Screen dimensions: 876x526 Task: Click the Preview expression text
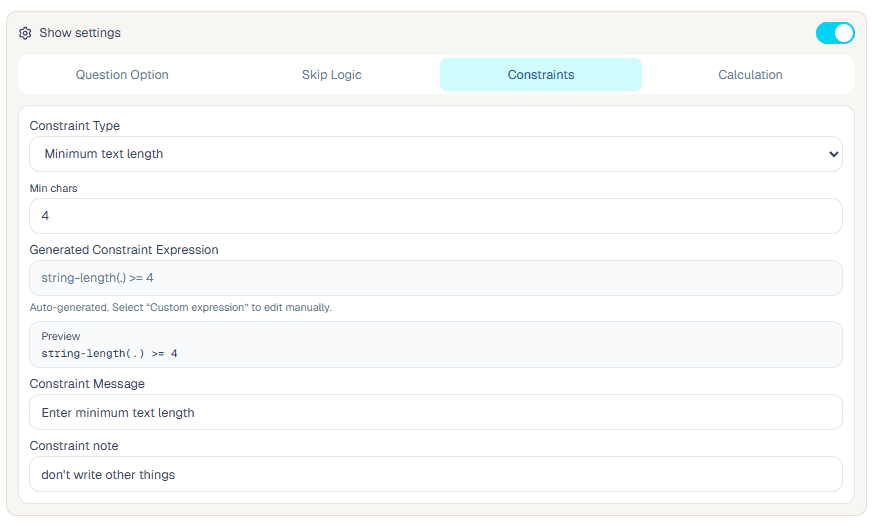pyautogui.click(x=110, y=353)
